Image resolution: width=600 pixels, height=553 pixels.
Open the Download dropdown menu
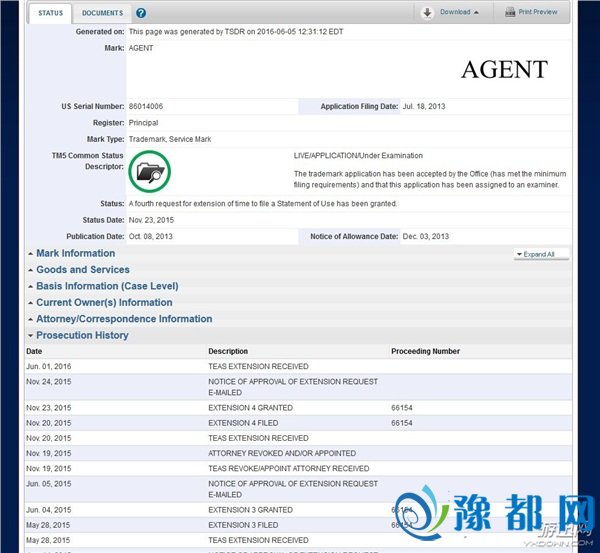460,13
